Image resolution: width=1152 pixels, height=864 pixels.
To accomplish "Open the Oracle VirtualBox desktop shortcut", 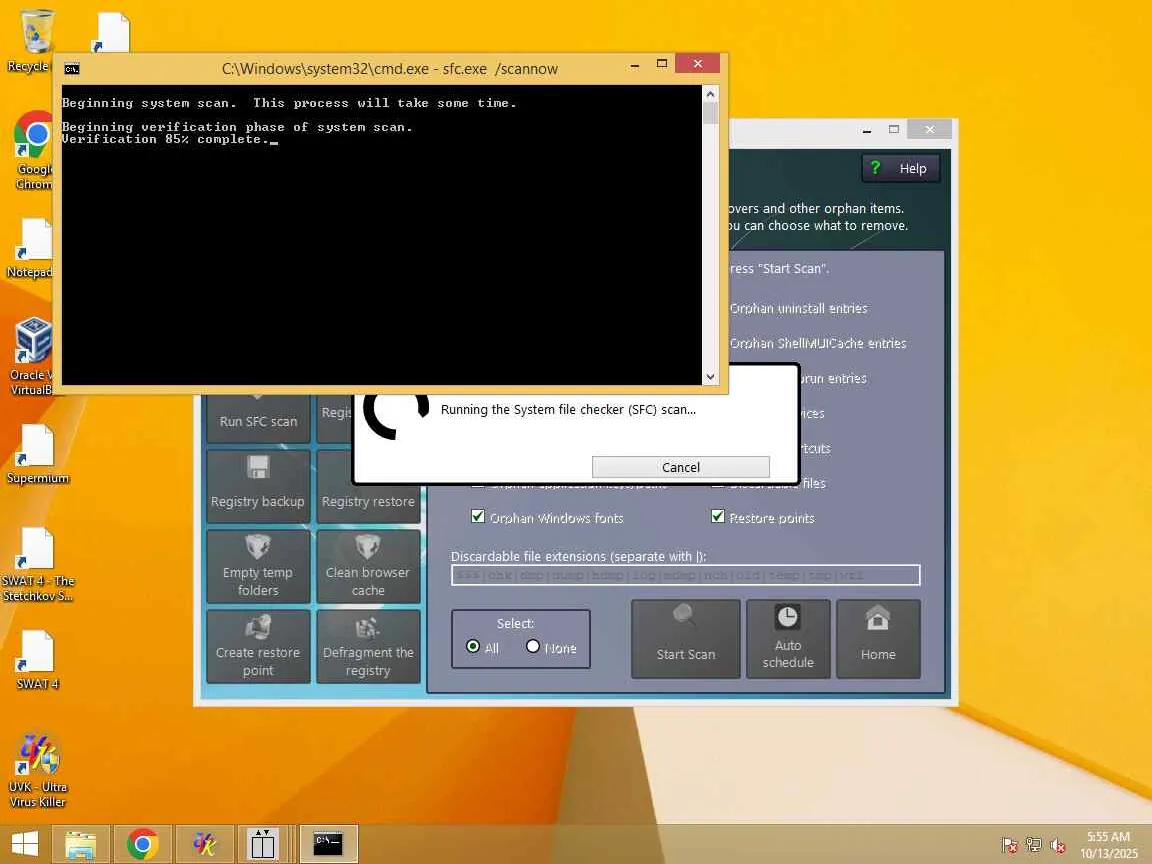I will pyautogui.click(x=34, y=356).
